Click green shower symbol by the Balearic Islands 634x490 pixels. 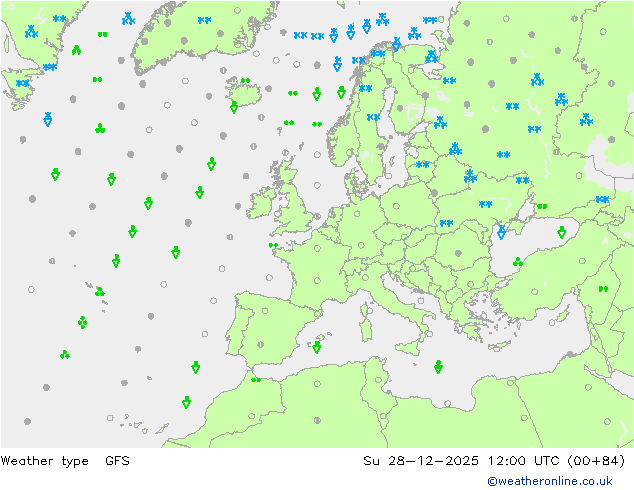317,347
